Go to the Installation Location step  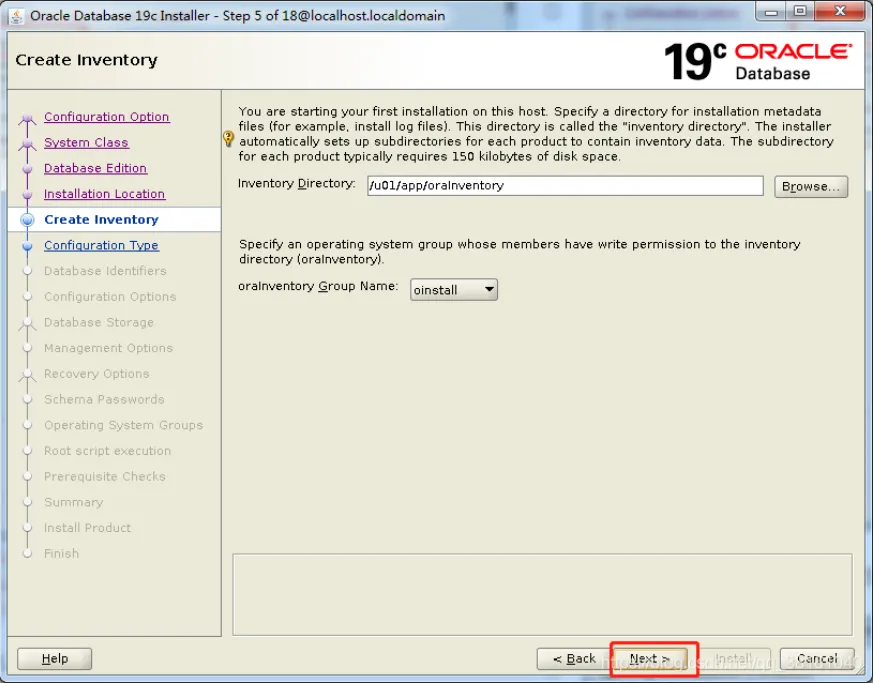[104, 193]
